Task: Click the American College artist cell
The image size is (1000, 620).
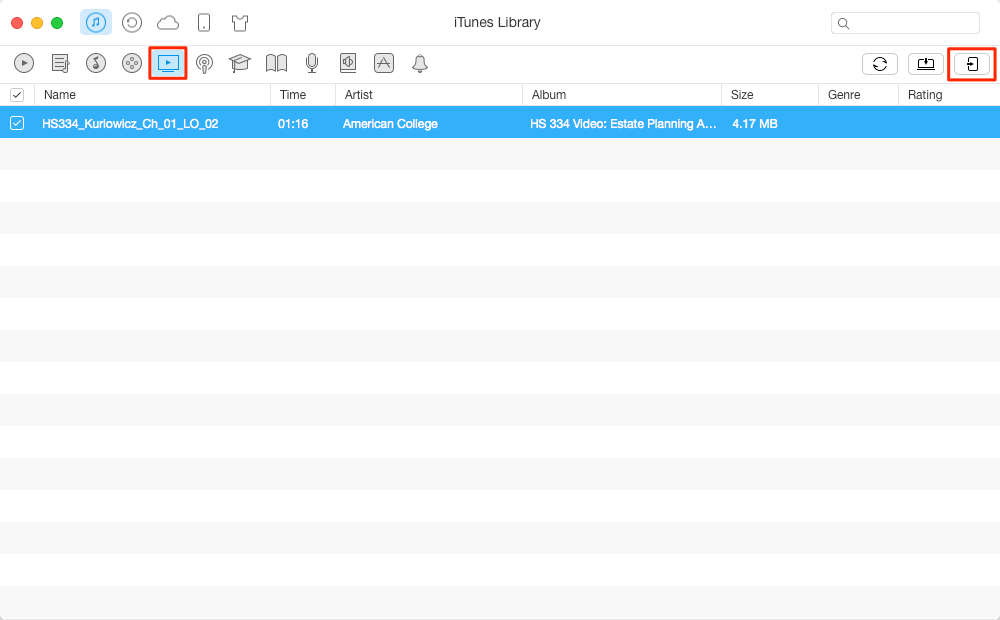Action: tap(390, 124)
